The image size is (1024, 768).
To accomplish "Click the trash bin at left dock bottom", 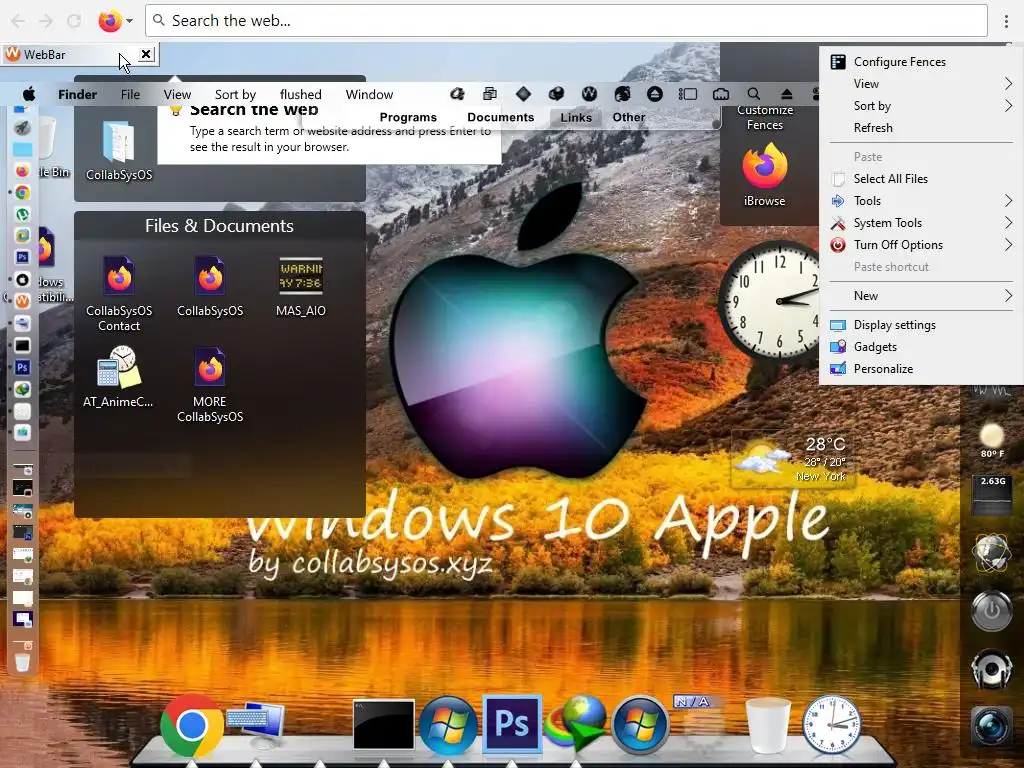I will (22, 661).
